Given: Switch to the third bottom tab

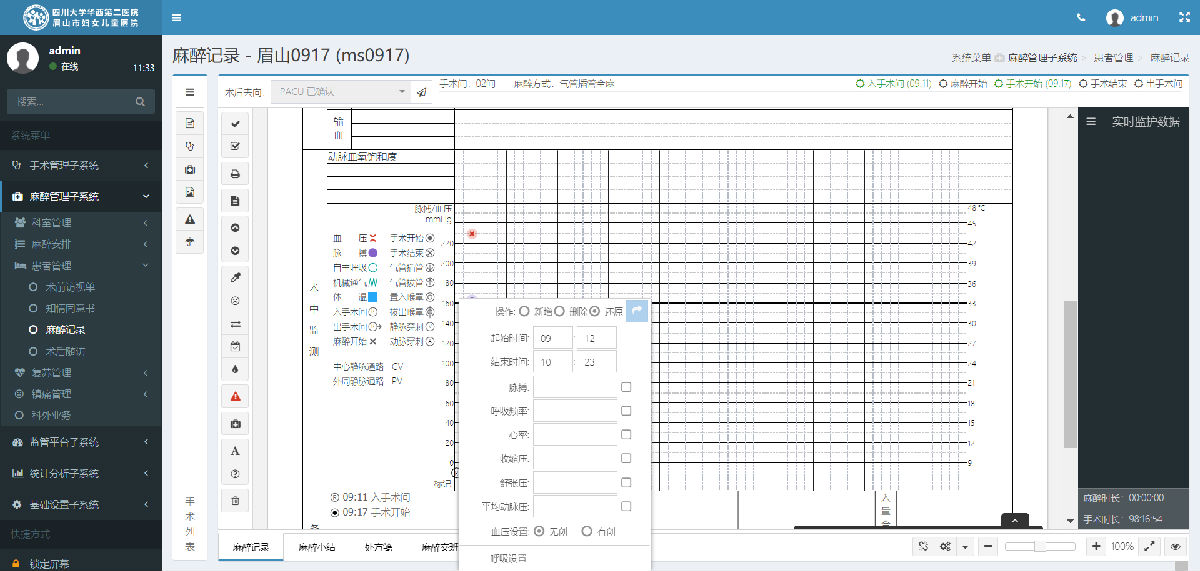Looking at the screenshot, I should point(378,548).
